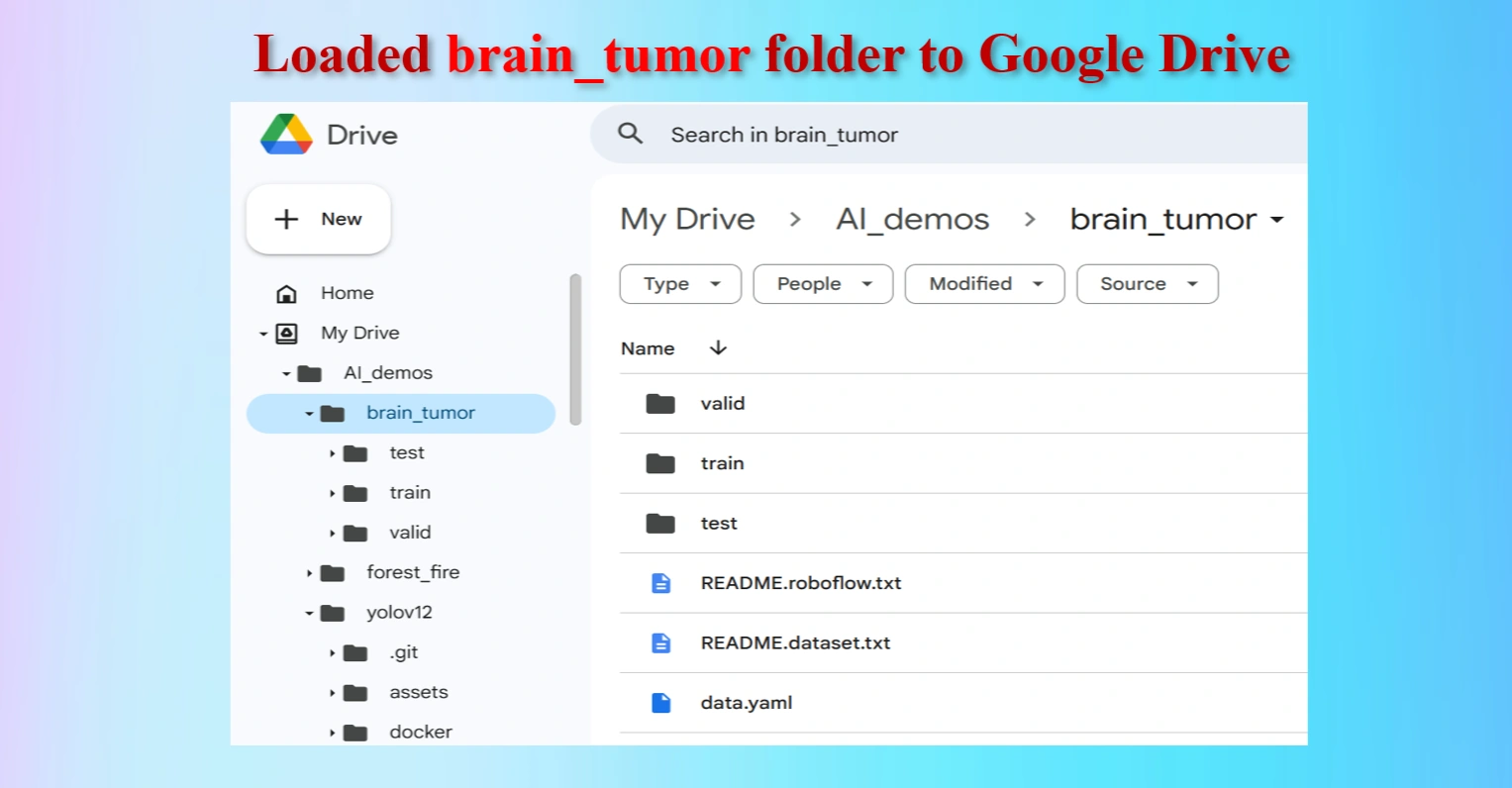Select Home label in the sidebar
Image resolution: width=1512 pixels, height=788 pixels.
(348, 293)
